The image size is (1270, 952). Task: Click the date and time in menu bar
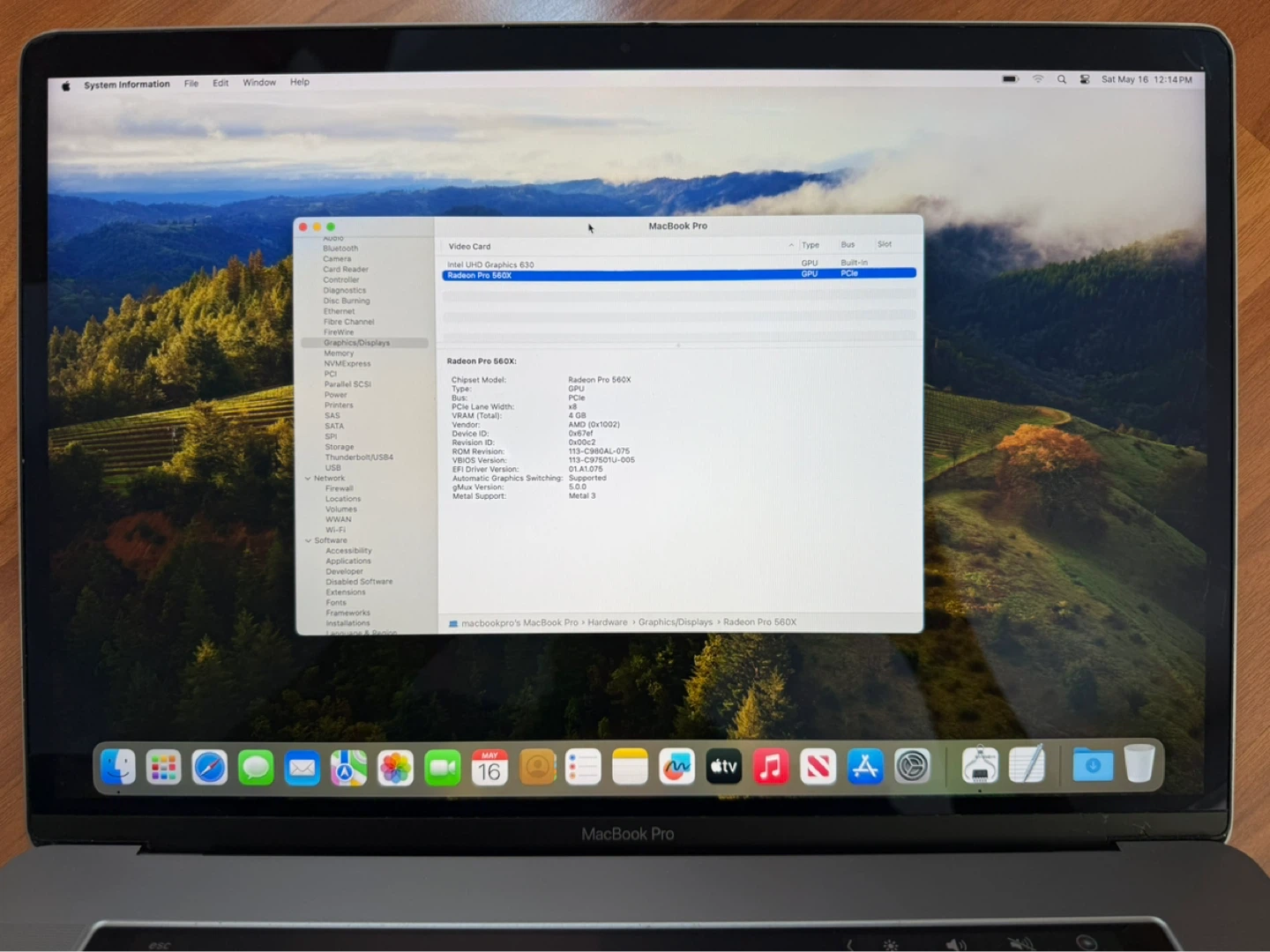click(x=1147, y=79)
